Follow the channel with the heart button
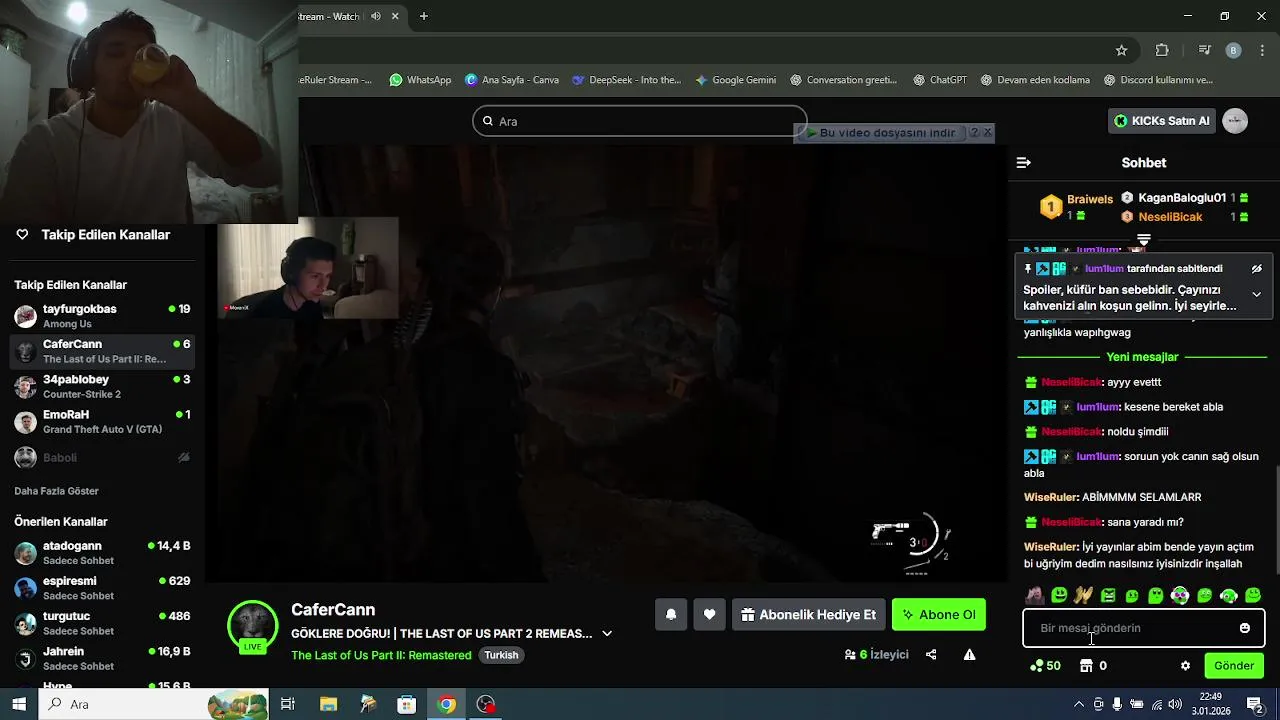The height and width of the screenshot is (720, 1280). [709, 615]
